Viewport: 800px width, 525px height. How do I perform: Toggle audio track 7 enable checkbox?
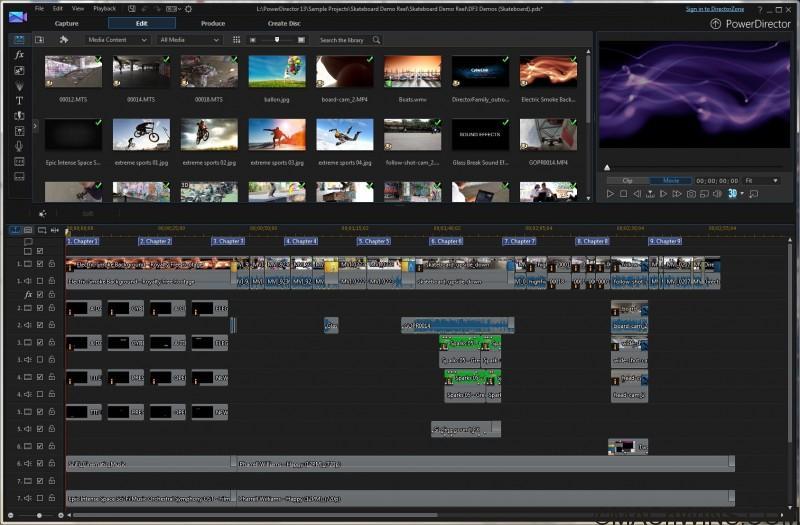pyautogui.click(x=40, y=498)
